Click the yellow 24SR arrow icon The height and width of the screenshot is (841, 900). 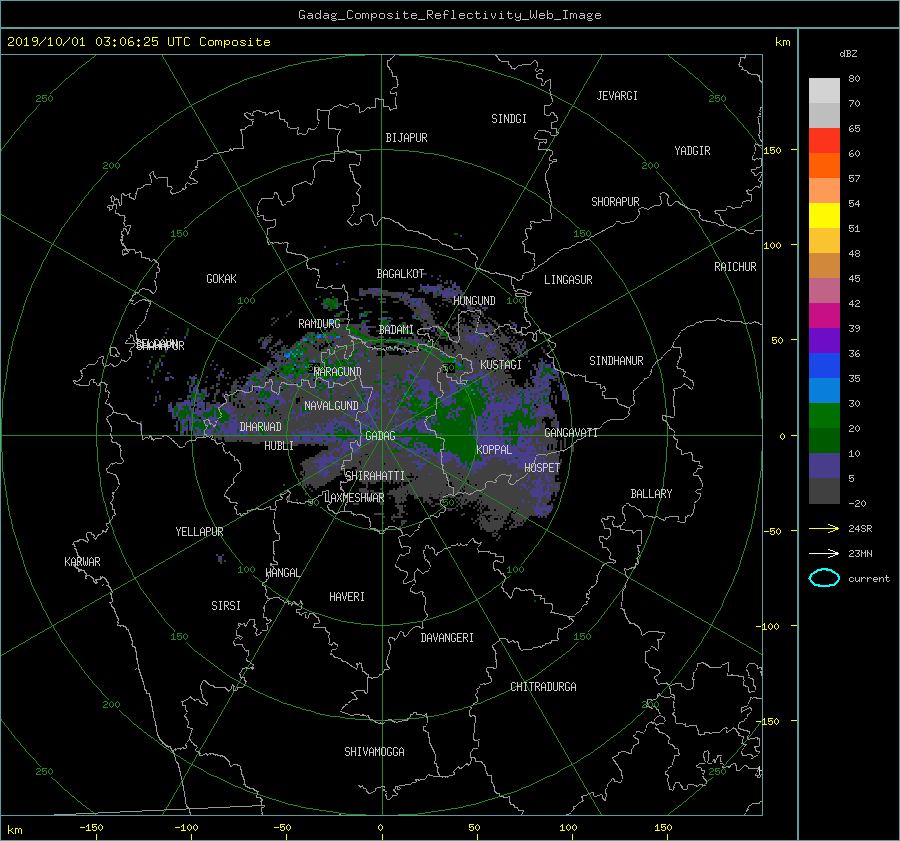click(824, 528)
